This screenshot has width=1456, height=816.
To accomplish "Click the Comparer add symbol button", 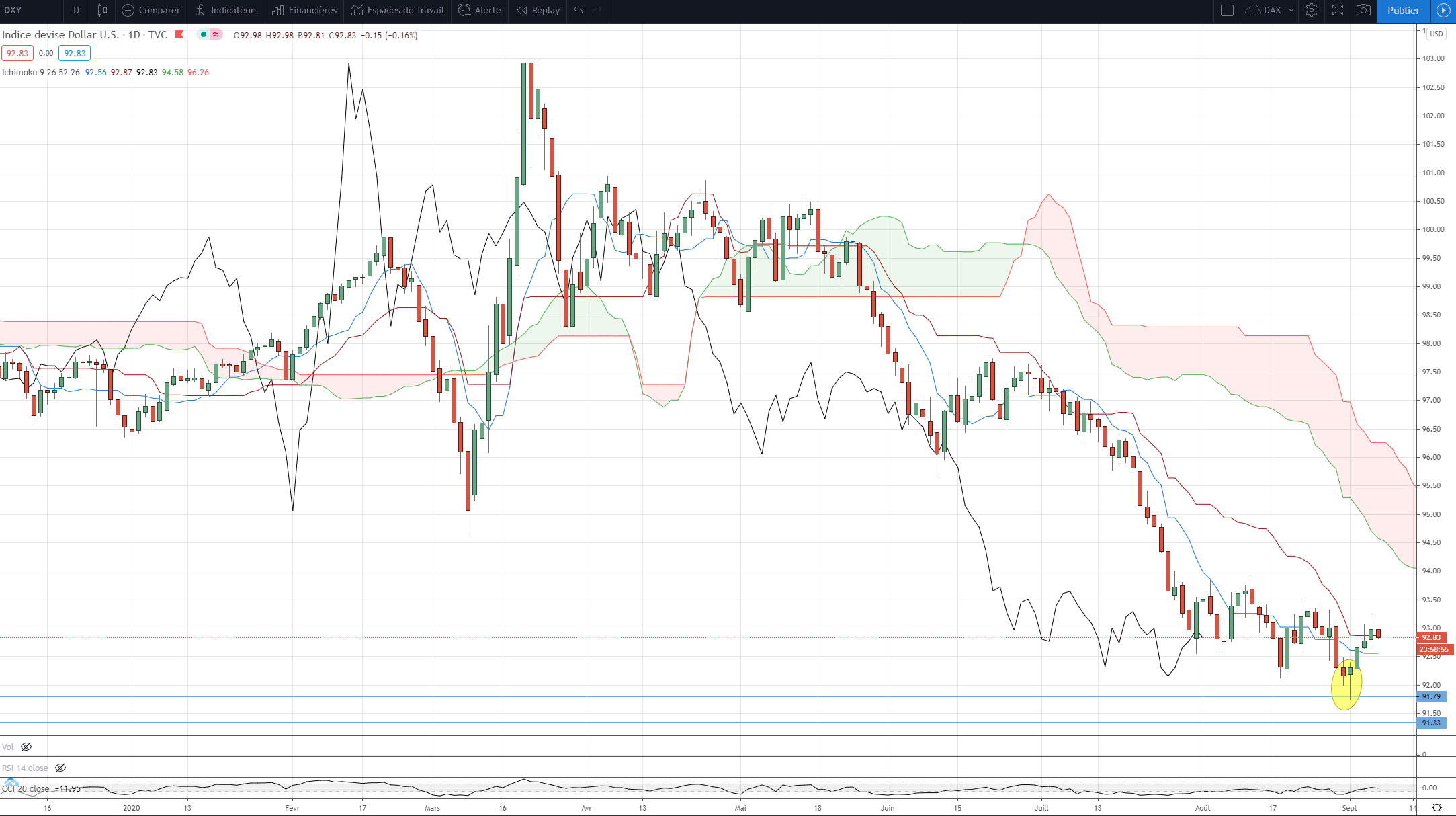I will pyautogui.click(x=151, y=10).
